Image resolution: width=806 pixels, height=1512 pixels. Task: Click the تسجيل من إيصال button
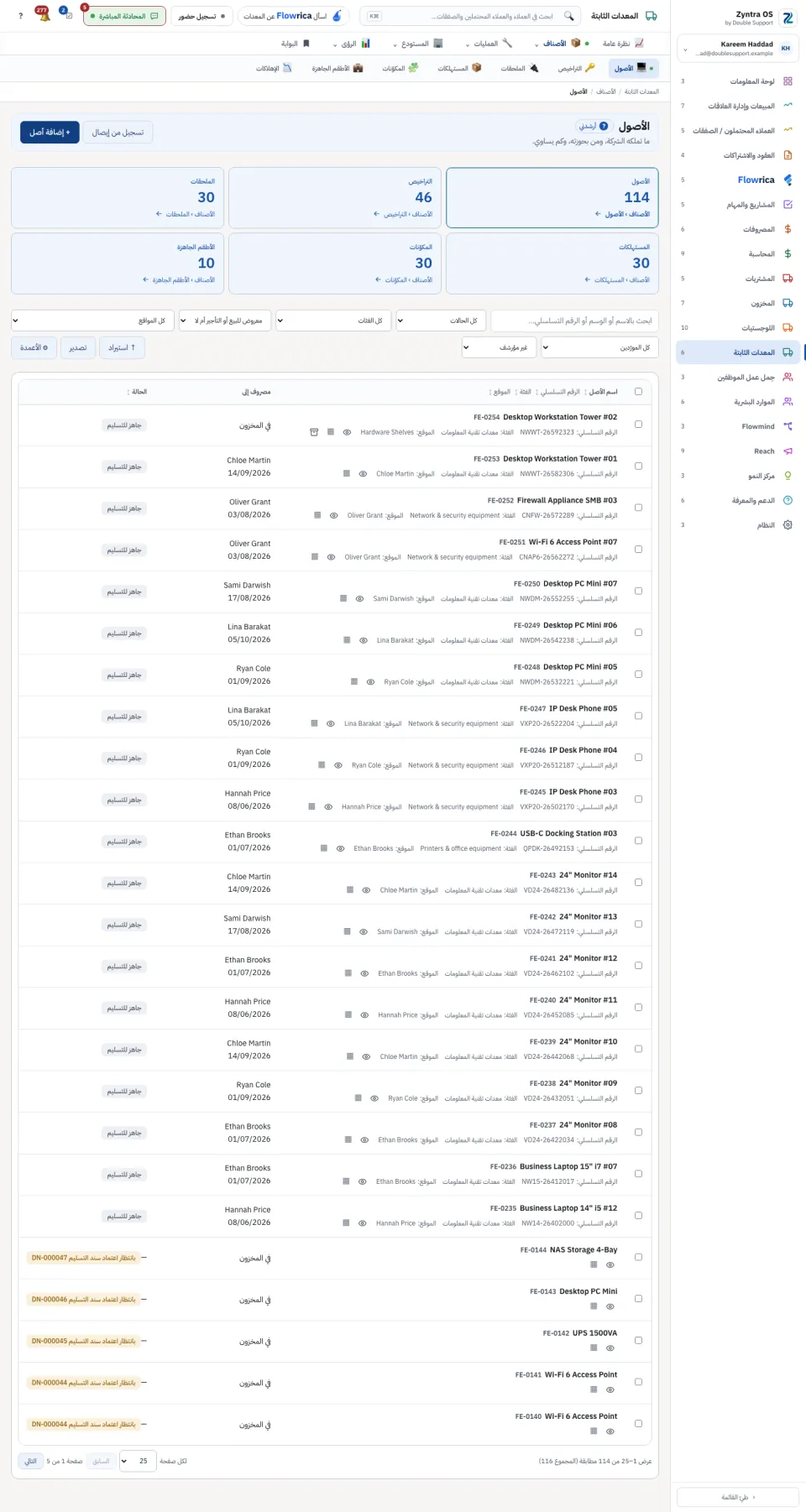(118, 133)
